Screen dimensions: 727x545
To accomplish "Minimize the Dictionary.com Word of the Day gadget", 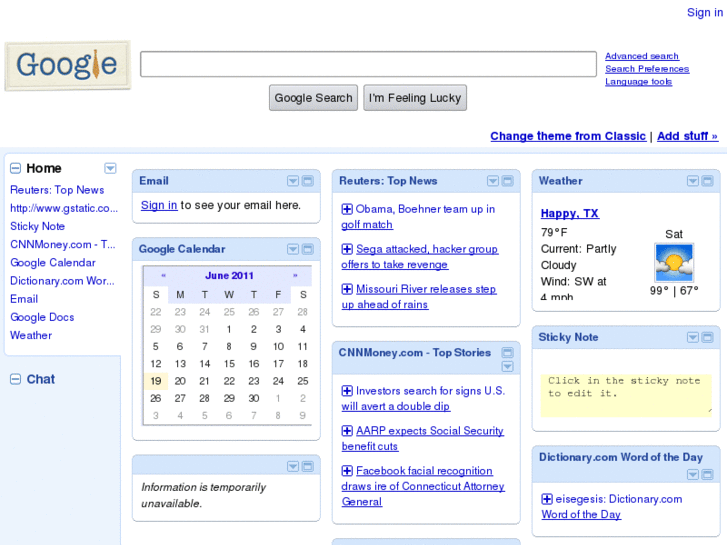I will pos(708,474).
